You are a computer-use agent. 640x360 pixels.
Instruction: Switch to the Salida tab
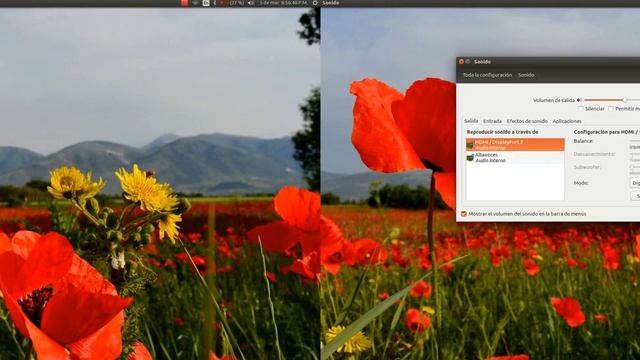click(x=471, y=121)
